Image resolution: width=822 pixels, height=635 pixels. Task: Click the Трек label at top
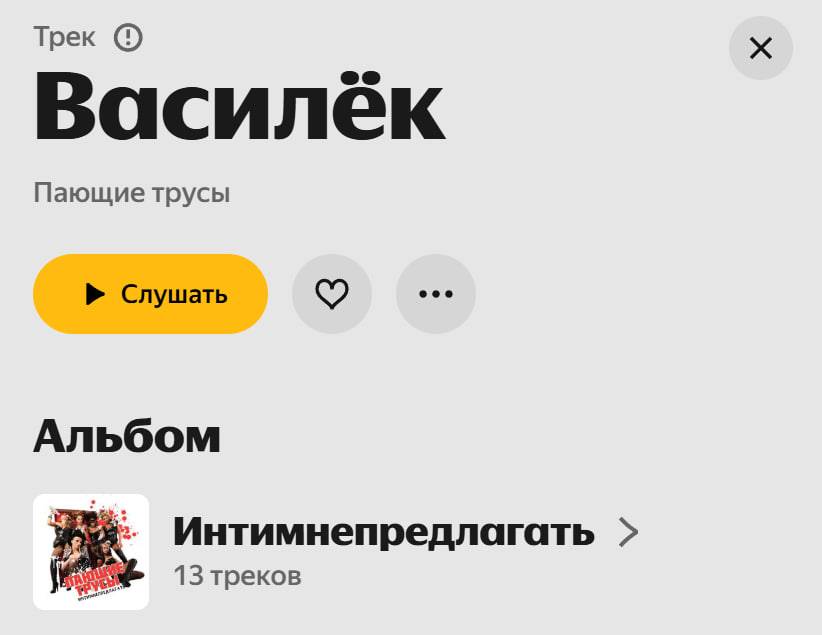(x=64, y=37)
